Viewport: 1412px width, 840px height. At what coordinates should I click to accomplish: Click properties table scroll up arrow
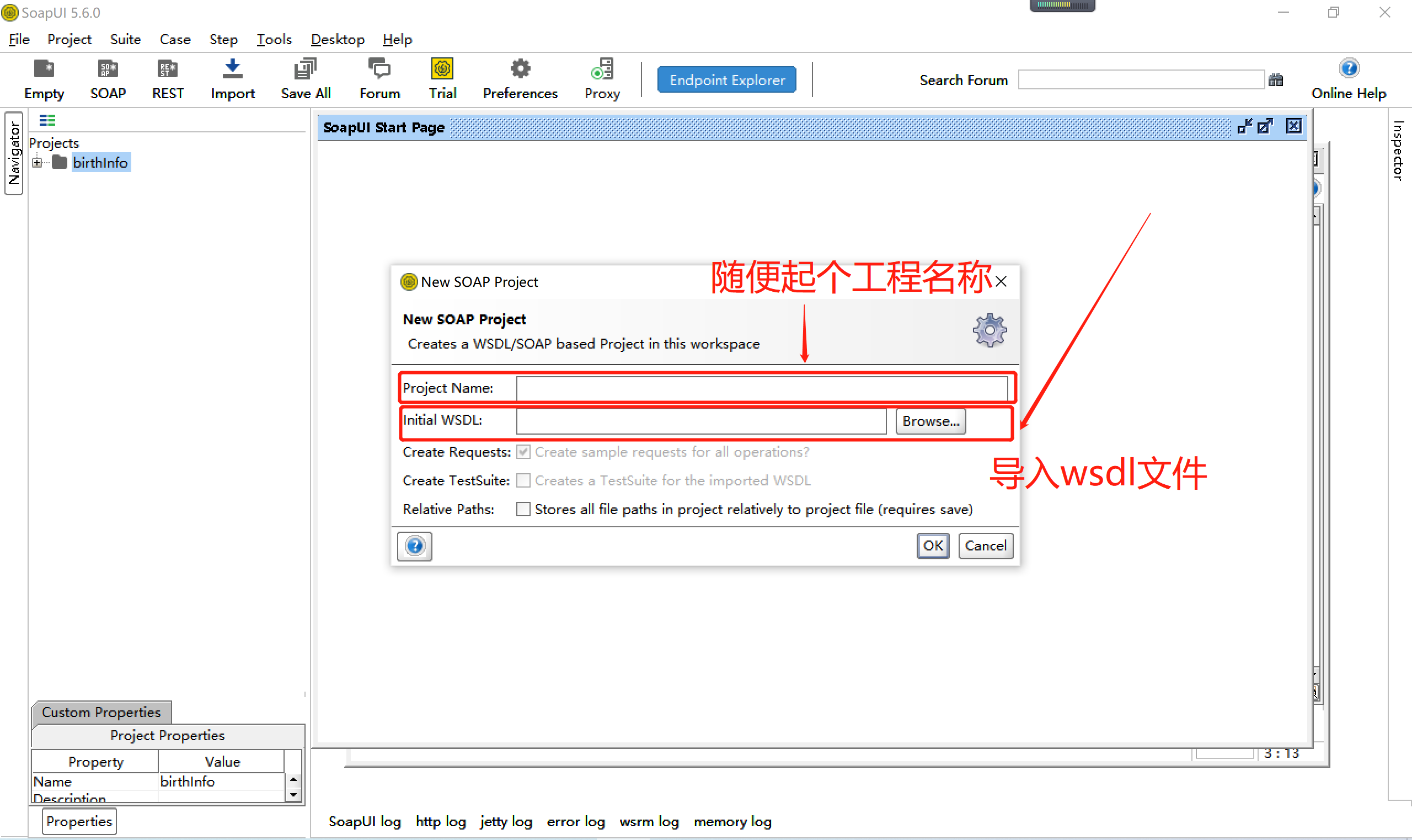point(293,779)
